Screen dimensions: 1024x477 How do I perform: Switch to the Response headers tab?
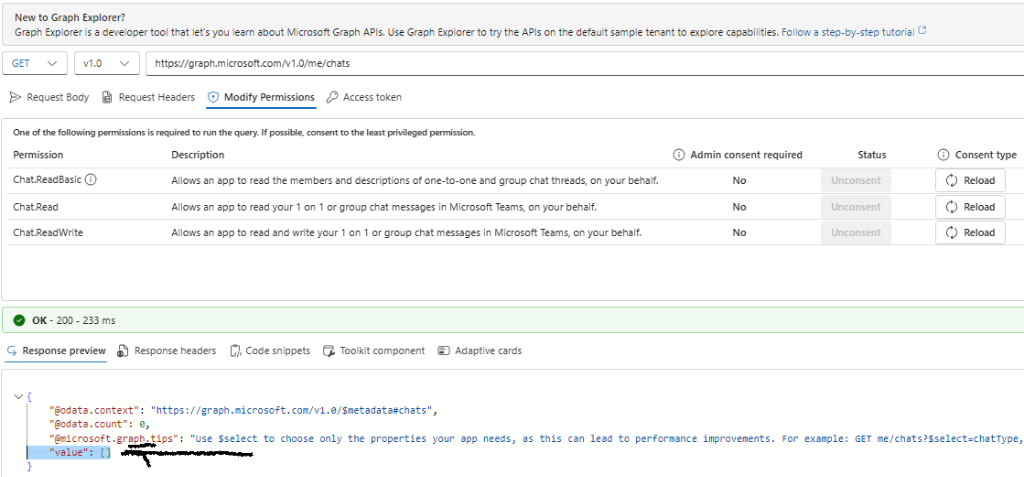pyautogui.click(x=167, y=351)
